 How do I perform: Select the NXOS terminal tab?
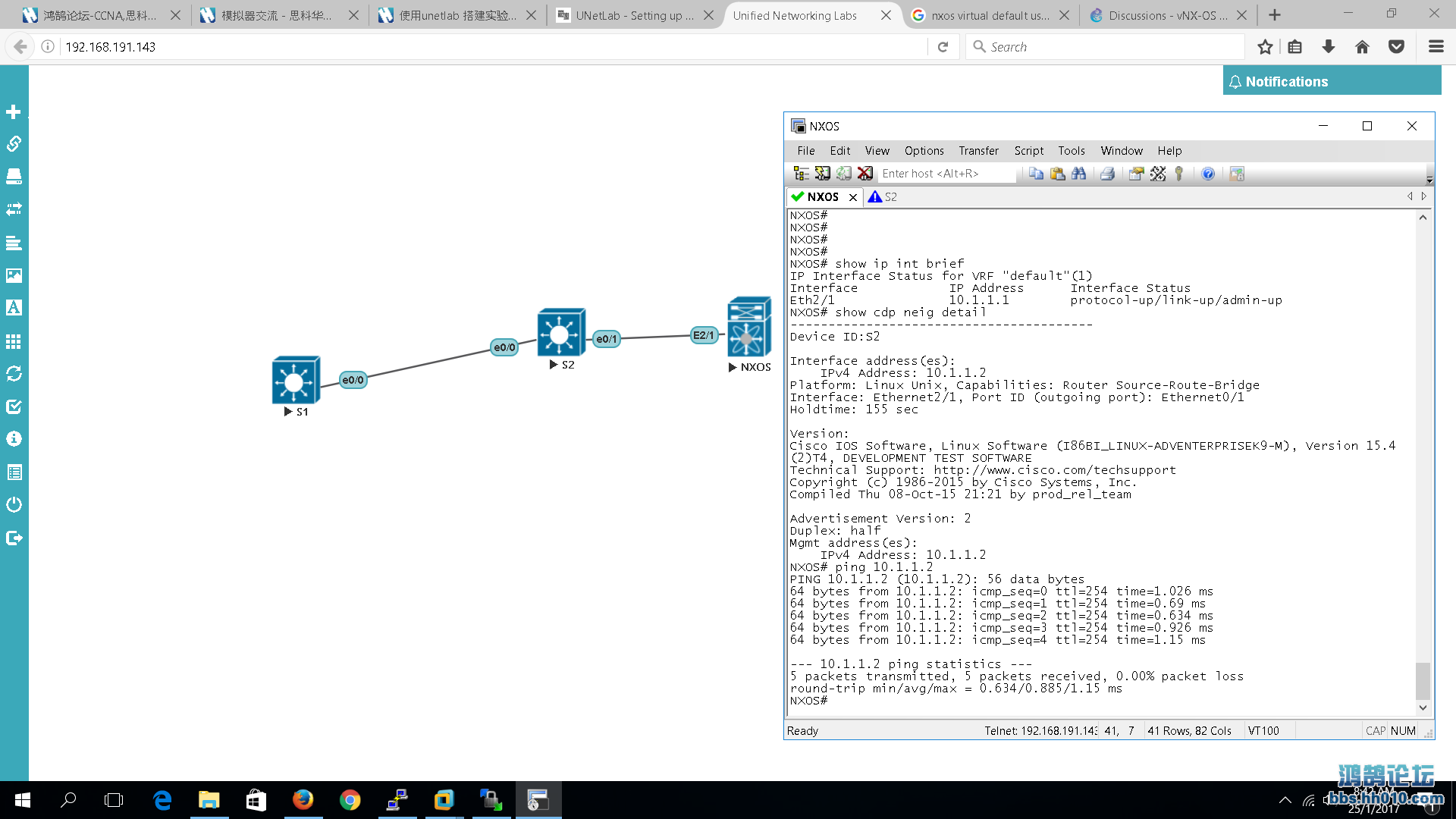click(x=818, y=197)
